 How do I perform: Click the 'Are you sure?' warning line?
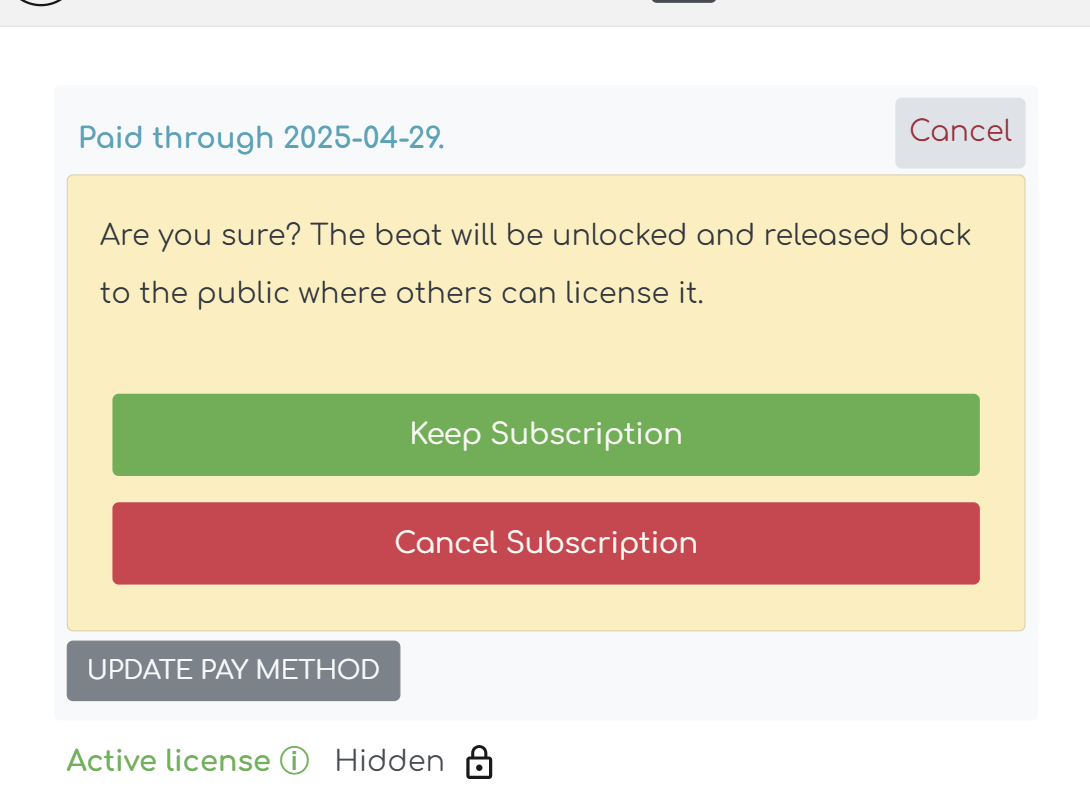(535, 236)
